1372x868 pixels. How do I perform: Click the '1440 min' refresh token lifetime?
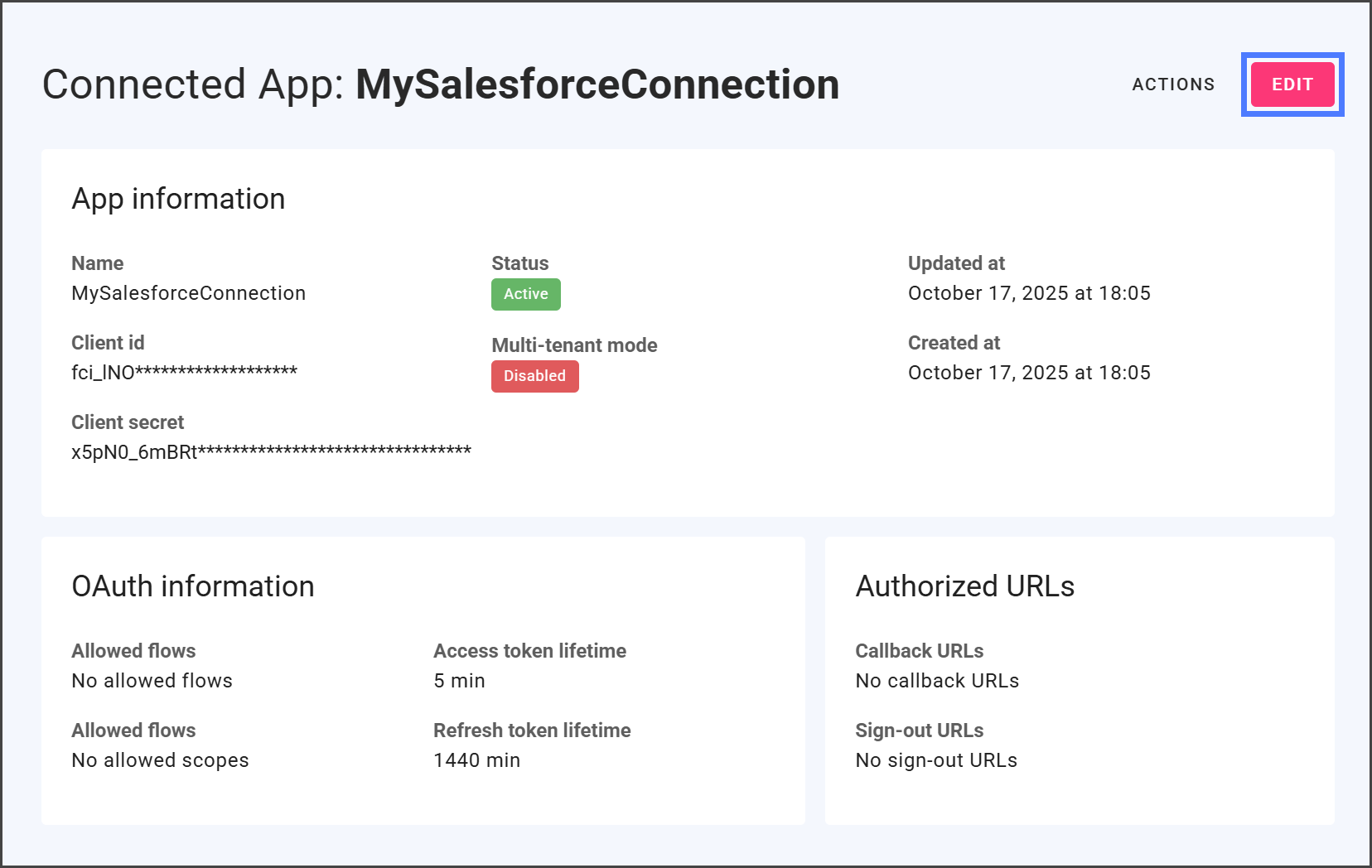[476, 760]
